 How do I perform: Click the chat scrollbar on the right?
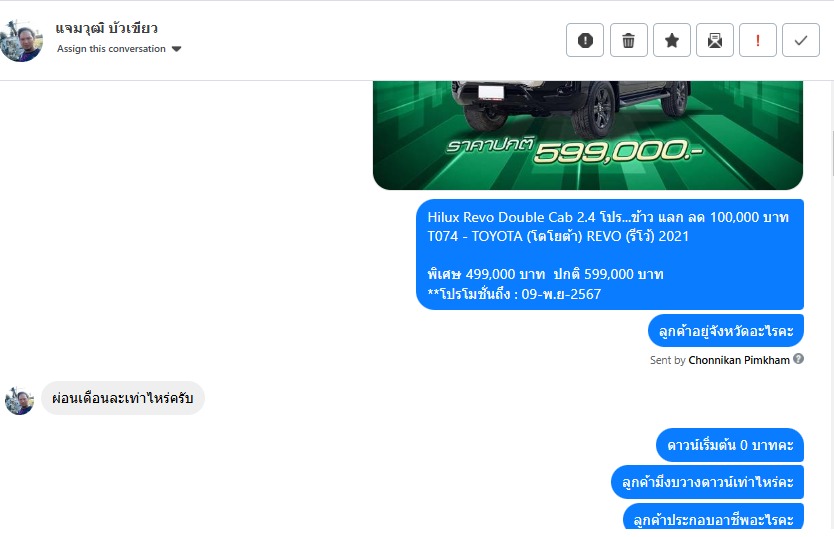pyautogui.click(x=831, y=154)
